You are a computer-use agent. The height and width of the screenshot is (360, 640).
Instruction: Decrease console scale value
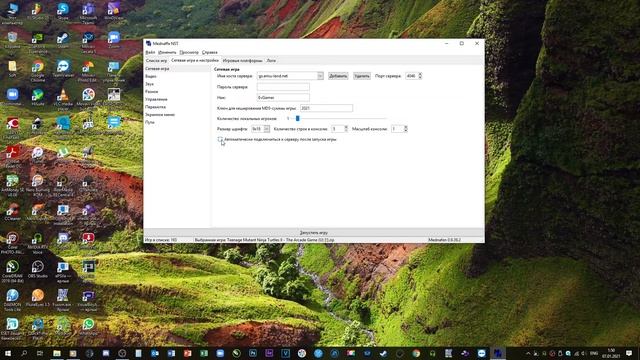click(406, 131)
